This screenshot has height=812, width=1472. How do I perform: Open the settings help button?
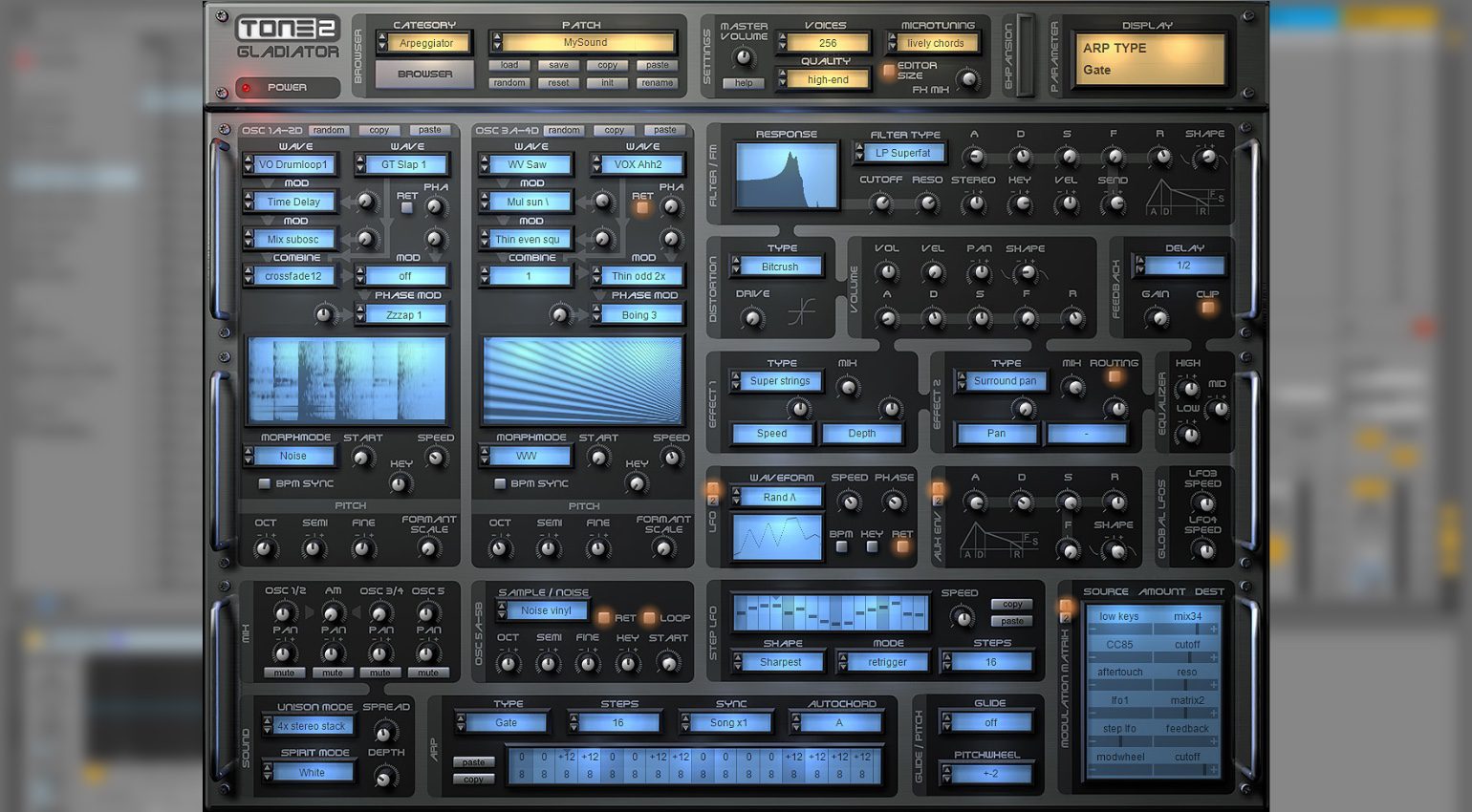pyautogui.click(x=744, y=83)
